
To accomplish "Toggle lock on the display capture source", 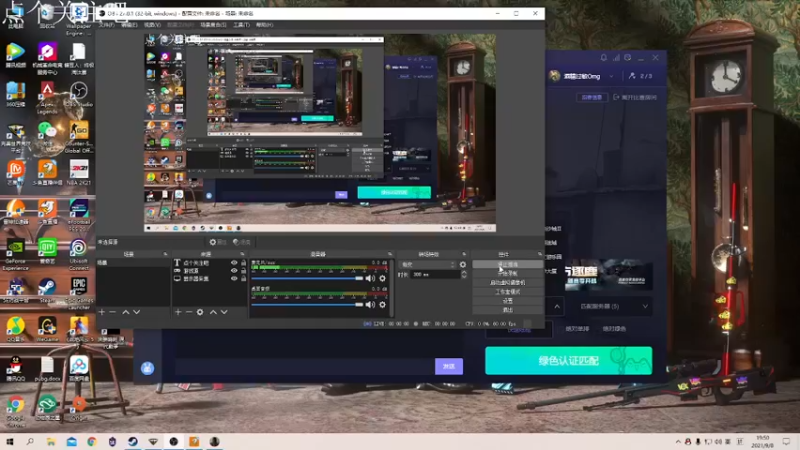I will click(243, 279).
